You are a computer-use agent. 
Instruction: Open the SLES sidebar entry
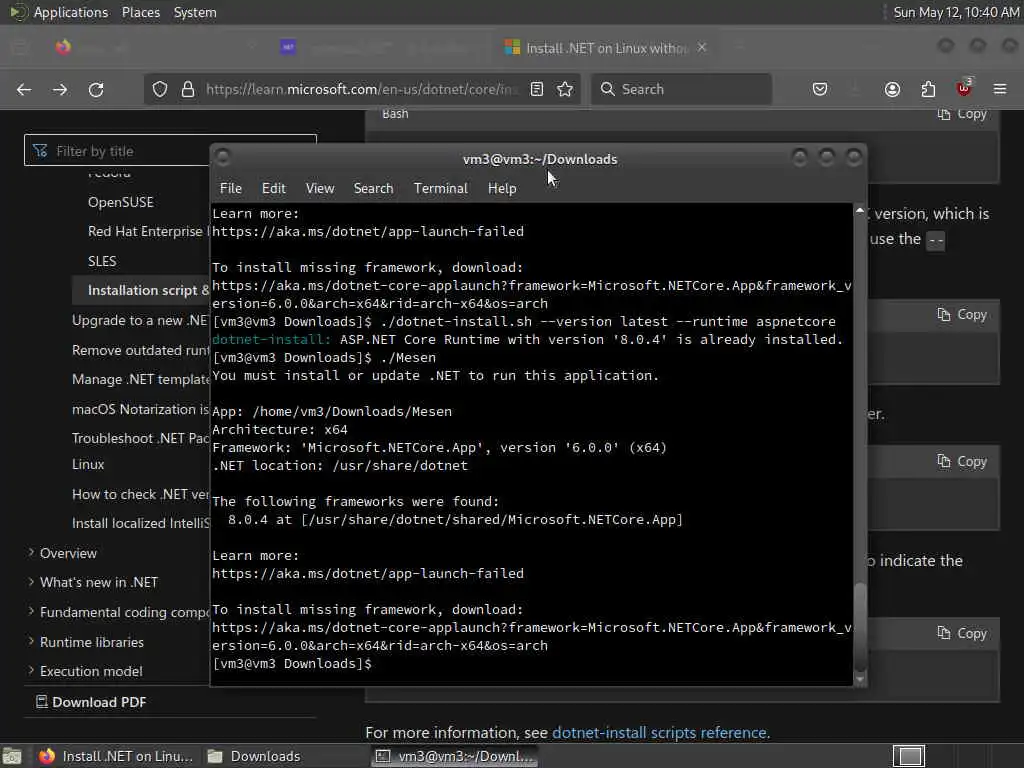click(102, 261)
